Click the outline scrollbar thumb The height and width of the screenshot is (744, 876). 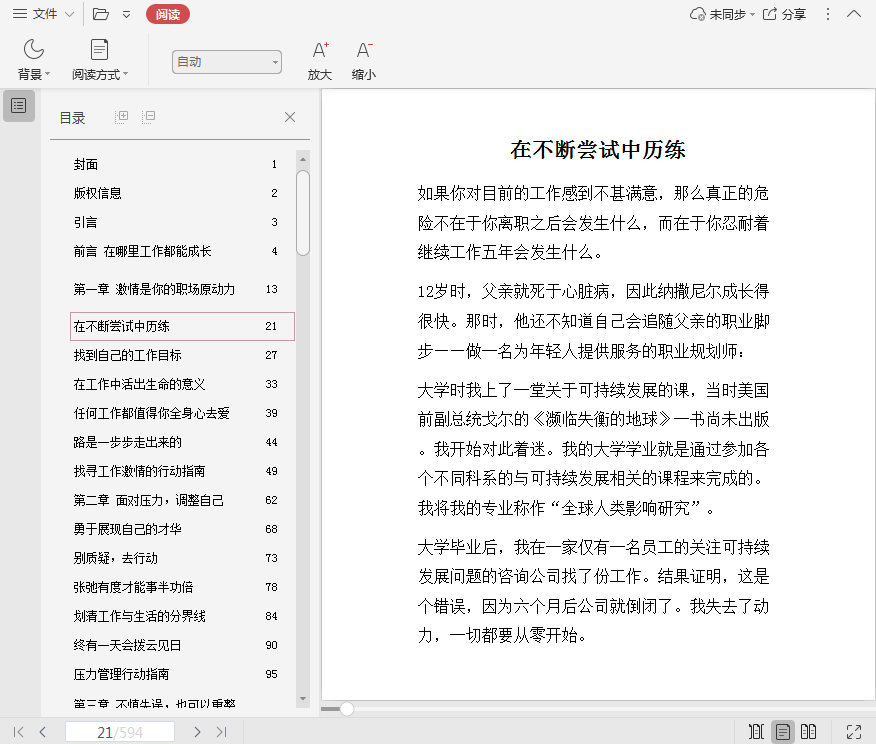click(303, 213)
